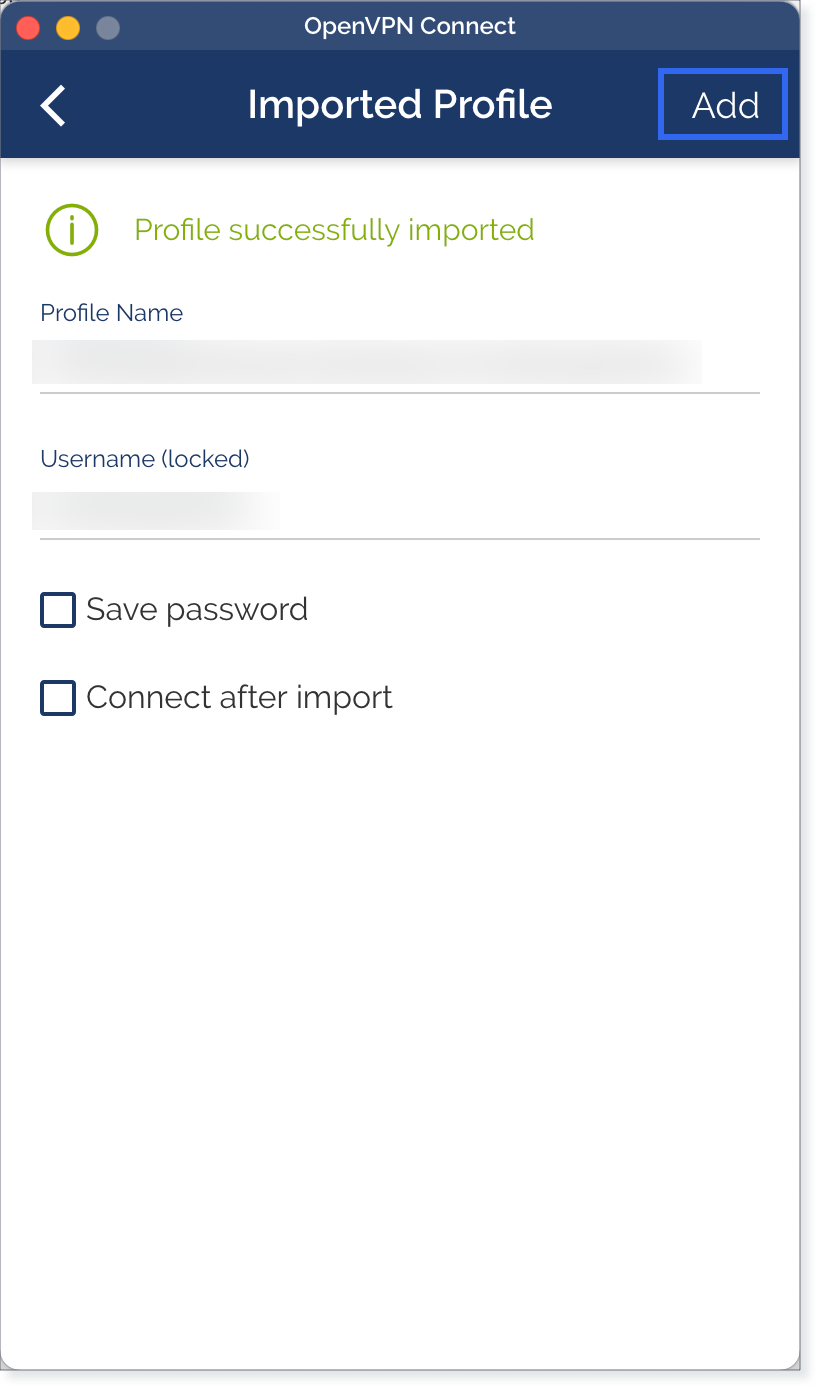Close the OpenVPN Connect window
The height and width of the screenshot is (1386, 816).
point(28,27)
